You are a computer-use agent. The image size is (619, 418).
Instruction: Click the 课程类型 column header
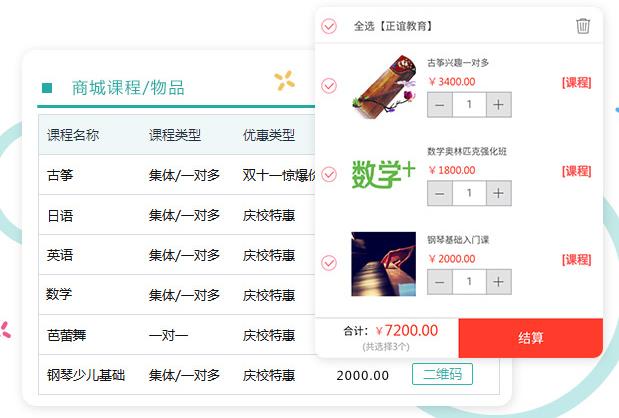(175, 135)
